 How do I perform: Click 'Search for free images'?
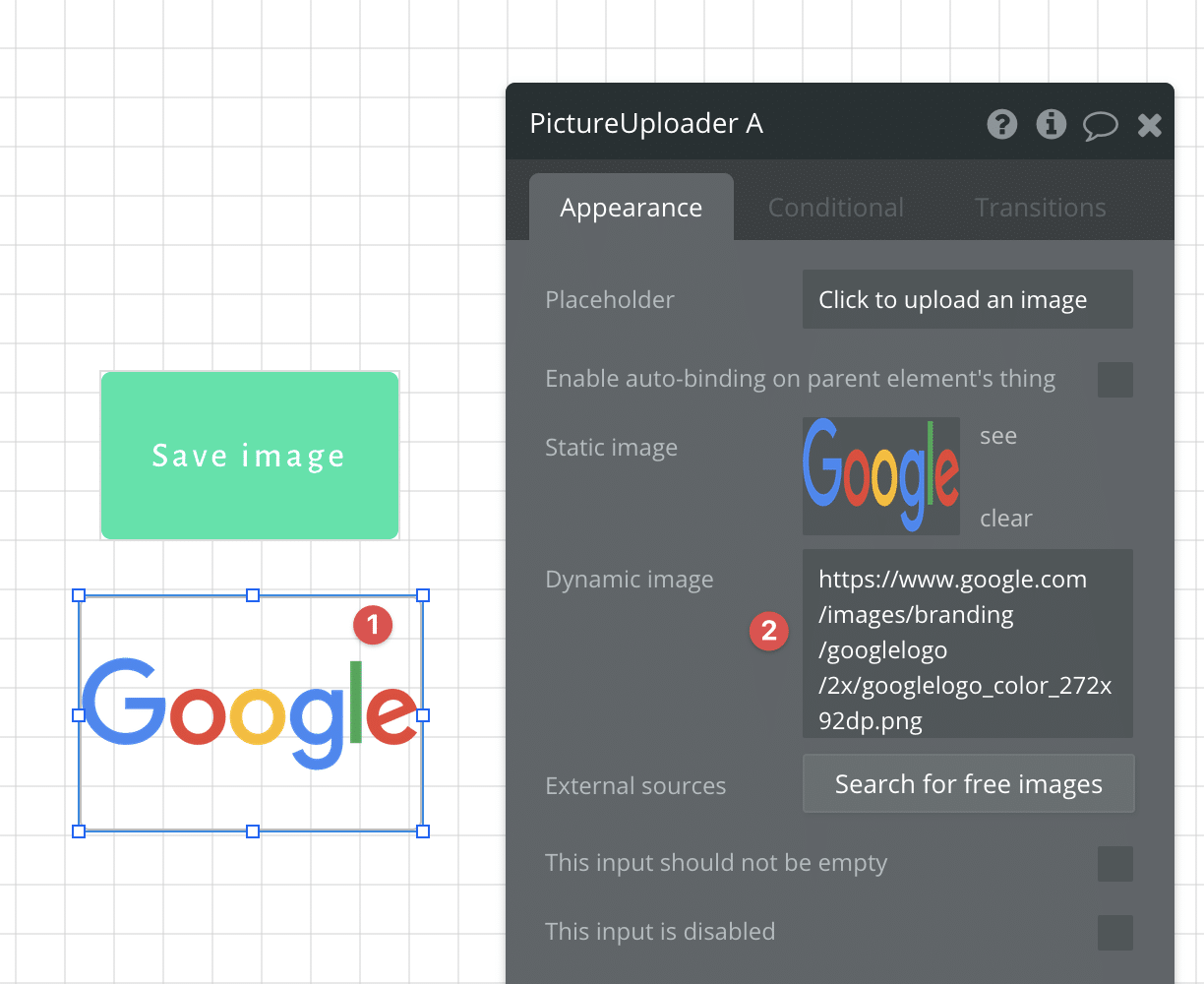(x=968, y=783)
